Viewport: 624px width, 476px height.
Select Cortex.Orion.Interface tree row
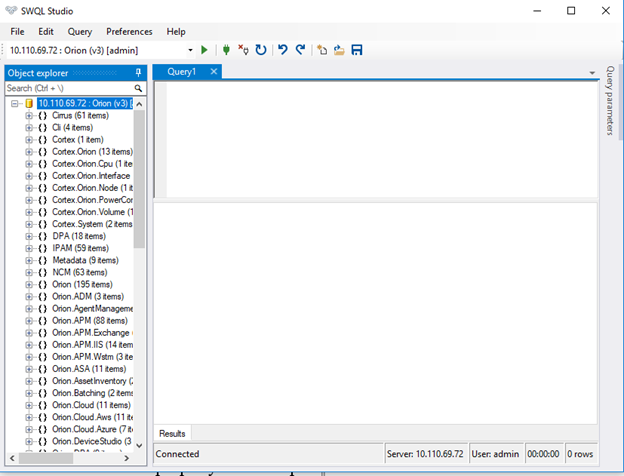point(91,176)
